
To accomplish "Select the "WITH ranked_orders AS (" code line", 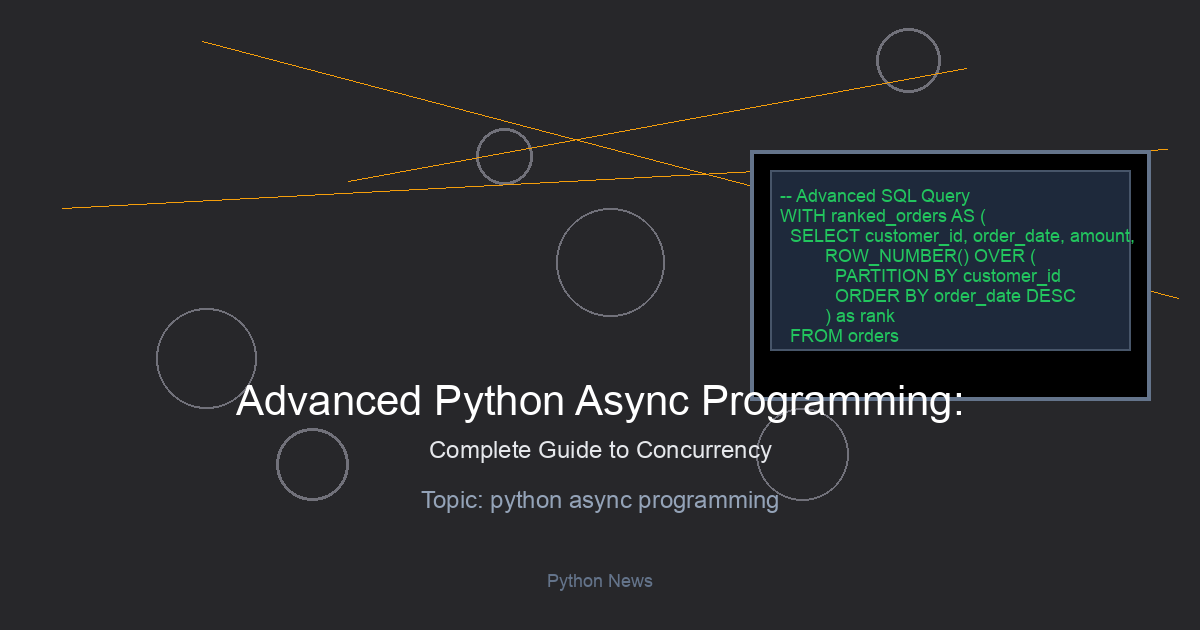I will pos(883,216).
